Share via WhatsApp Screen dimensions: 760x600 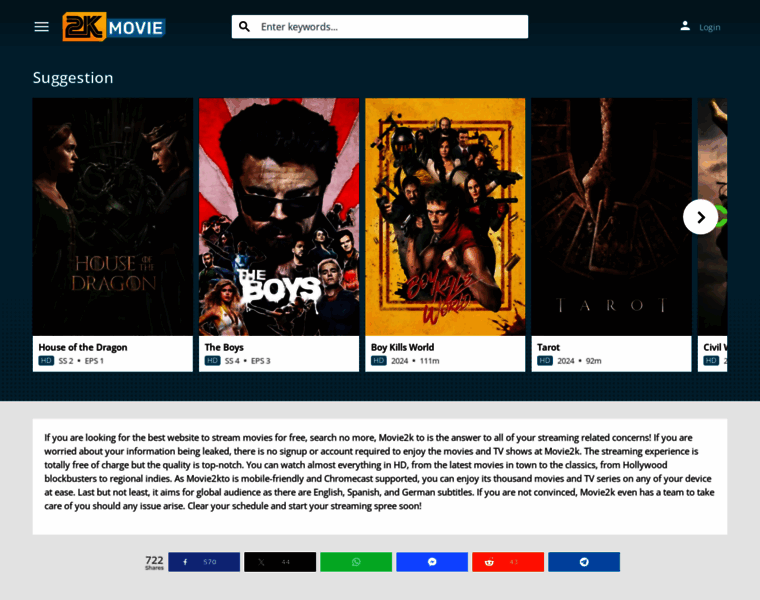(x=356, y=562)
